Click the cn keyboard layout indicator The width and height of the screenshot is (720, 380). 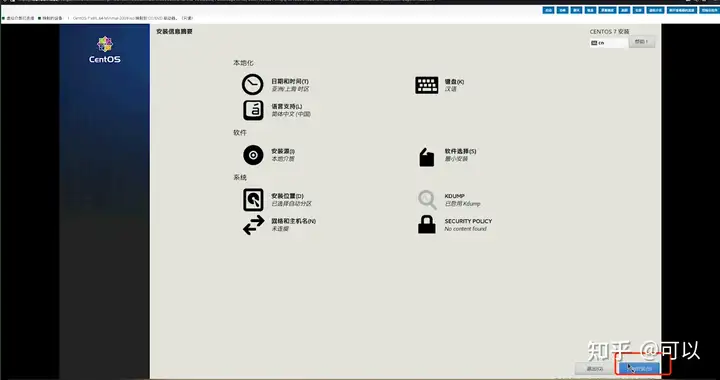click(608, 43)
